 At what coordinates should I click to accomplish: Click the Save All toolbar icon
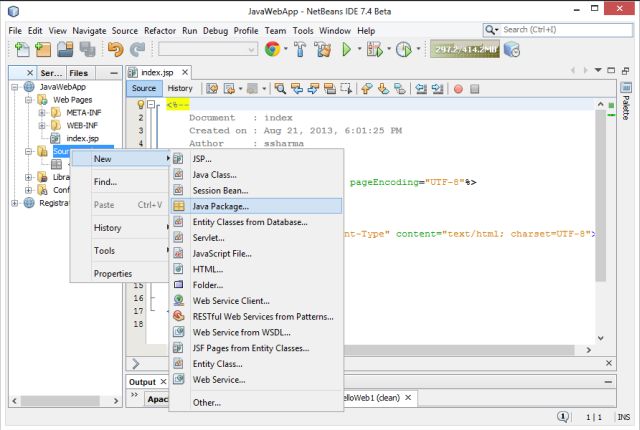(x=87, y=49)
